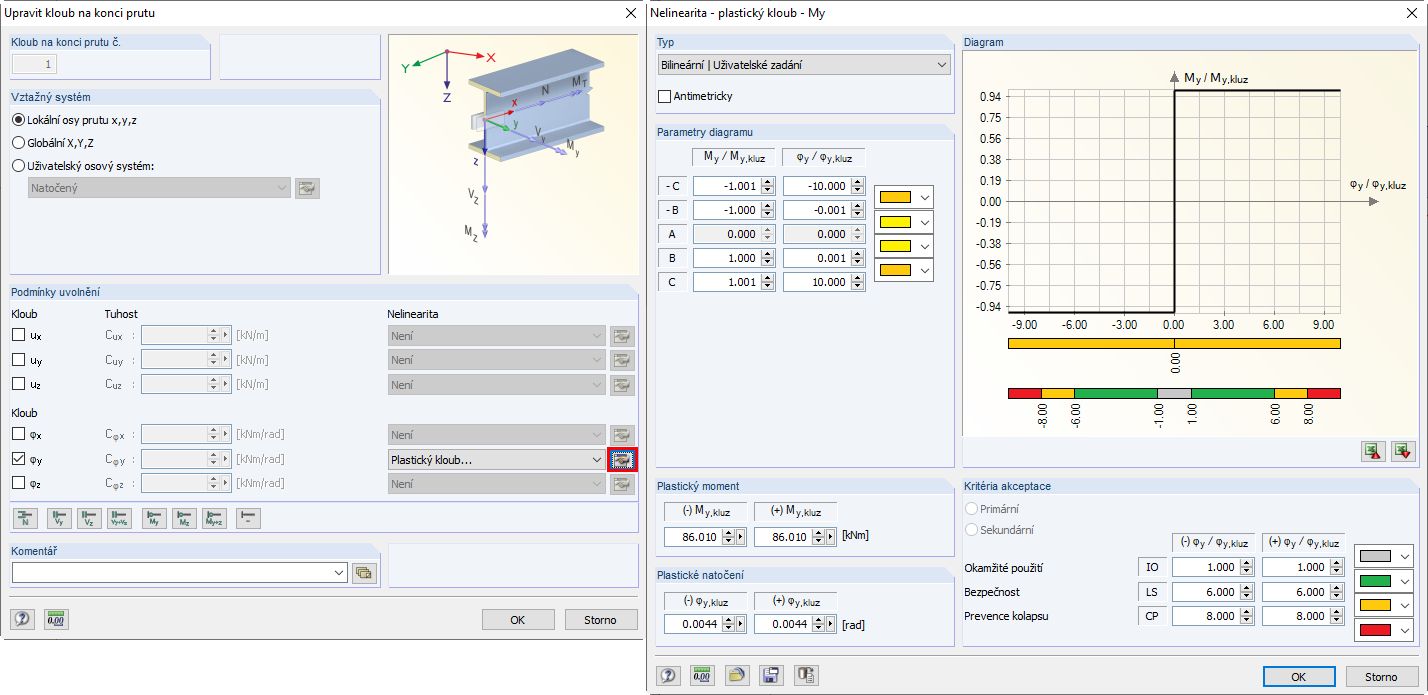
Task: Click the save data floppy disk icon
Action: 771,676
